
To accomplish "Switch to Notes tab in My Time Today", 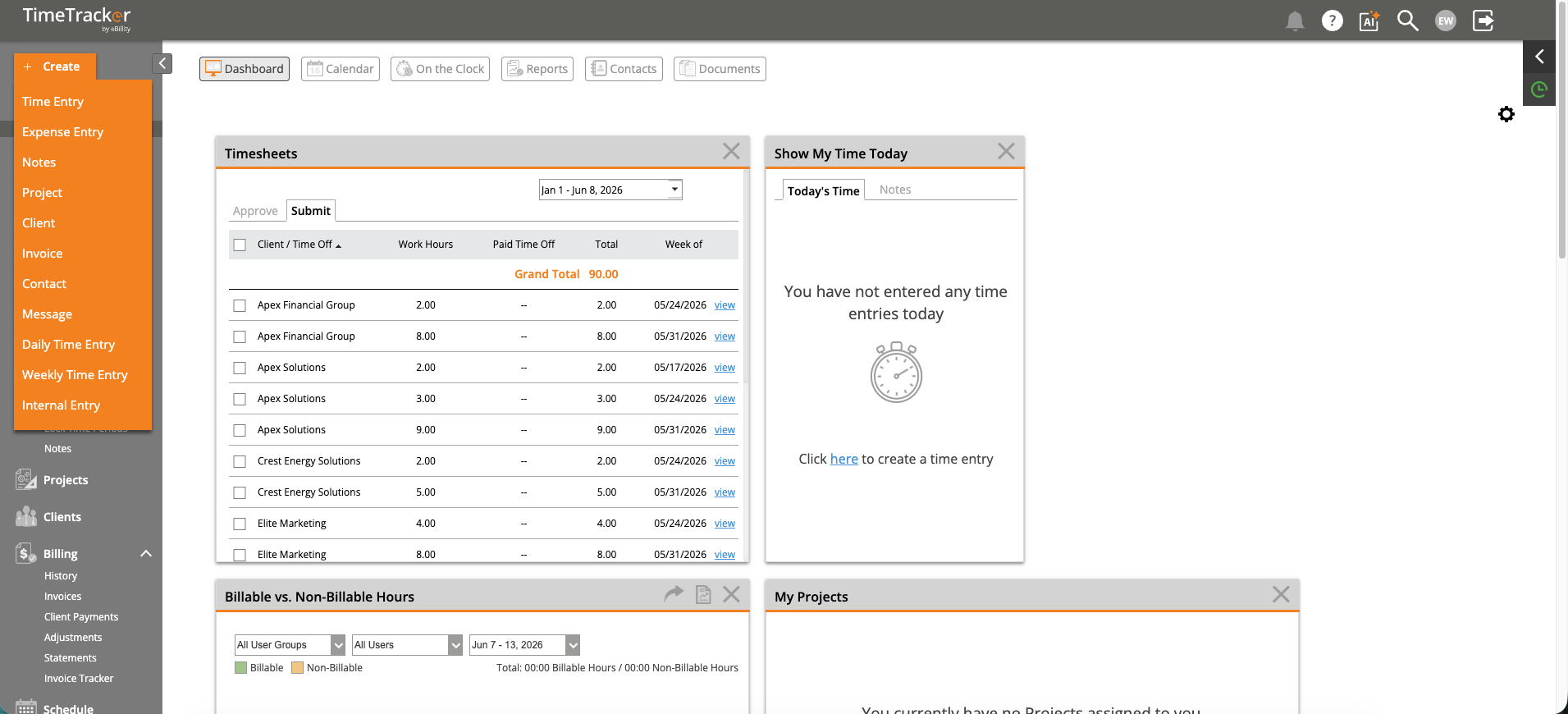I will tap(895, 190).
